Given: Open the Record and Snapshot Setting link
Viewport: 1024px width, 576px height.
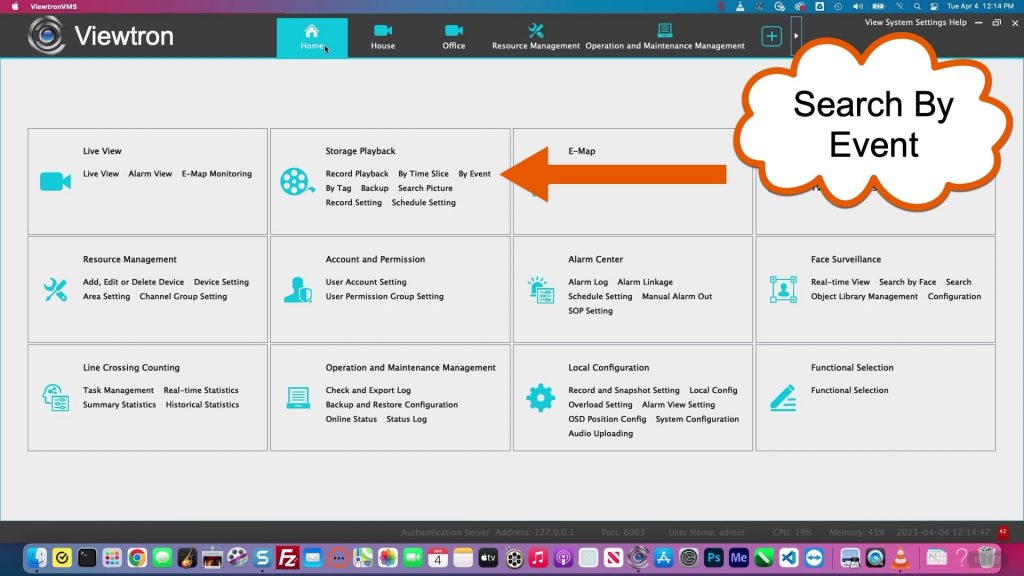Looking at the screenshot, I should 624,391.
